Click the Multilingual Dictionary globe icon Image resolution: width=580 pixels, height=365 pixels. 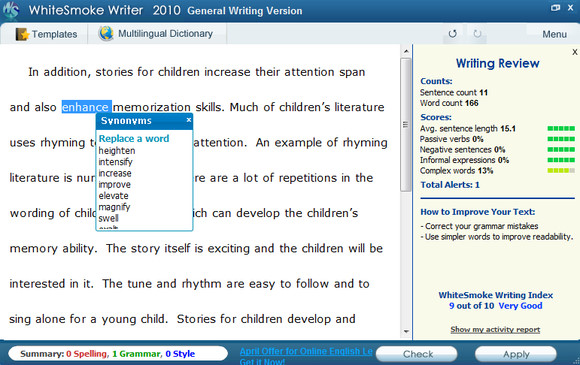(x=106, y=33)
